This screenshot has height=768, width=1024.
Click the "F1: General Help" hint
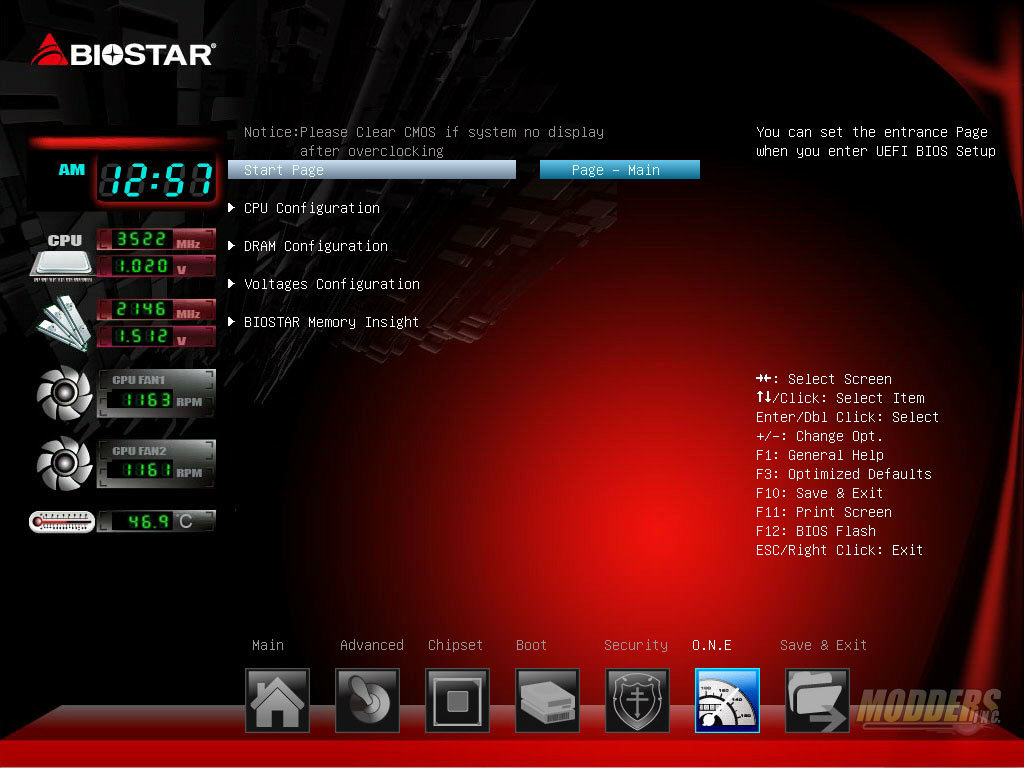pos(820,455)
